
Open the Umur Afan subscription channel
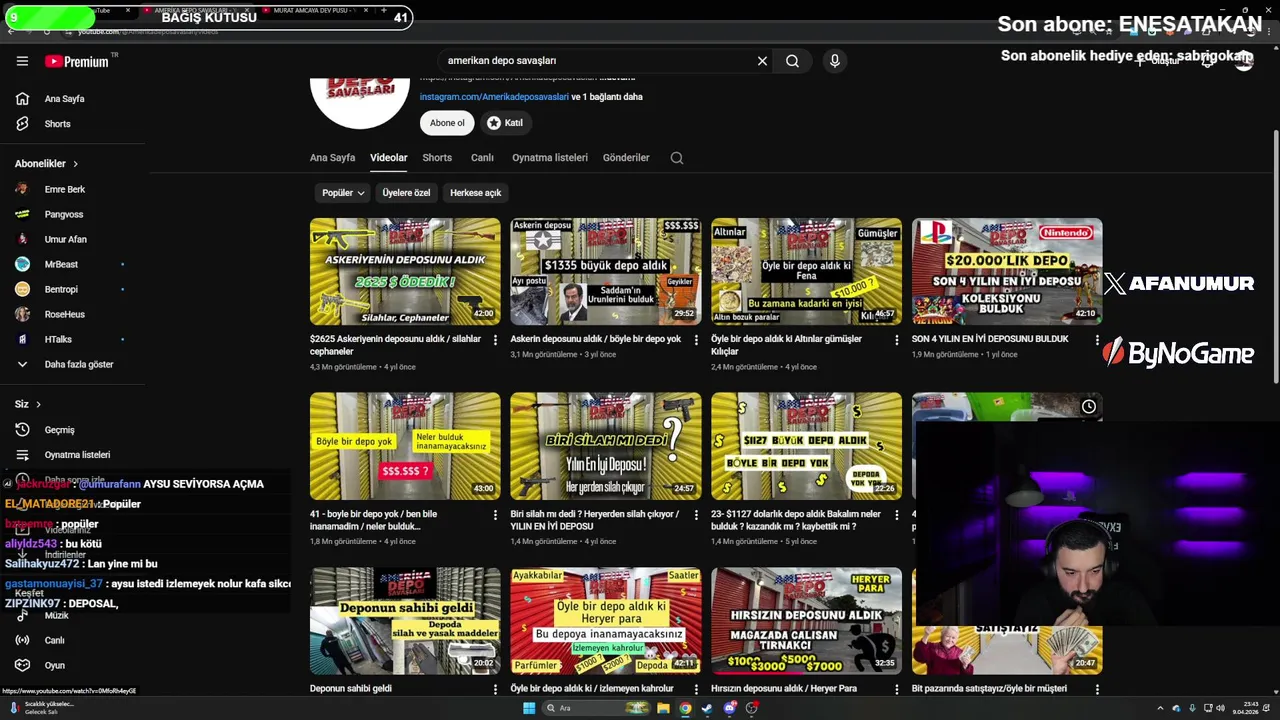[65, 239]
